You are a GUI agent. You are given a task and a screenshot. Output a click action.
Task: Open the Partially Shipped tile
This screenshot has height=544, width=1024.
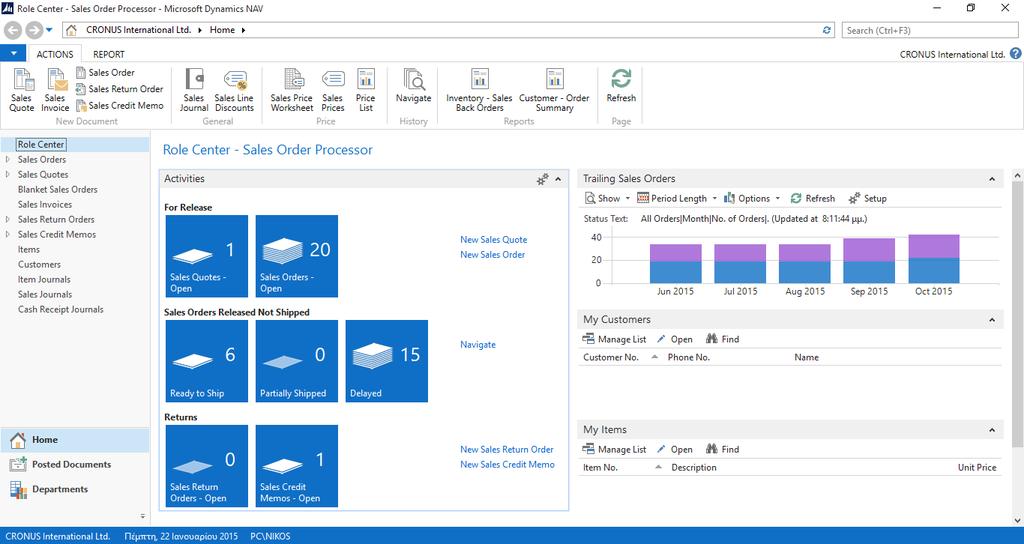click(x=296, y=361)
